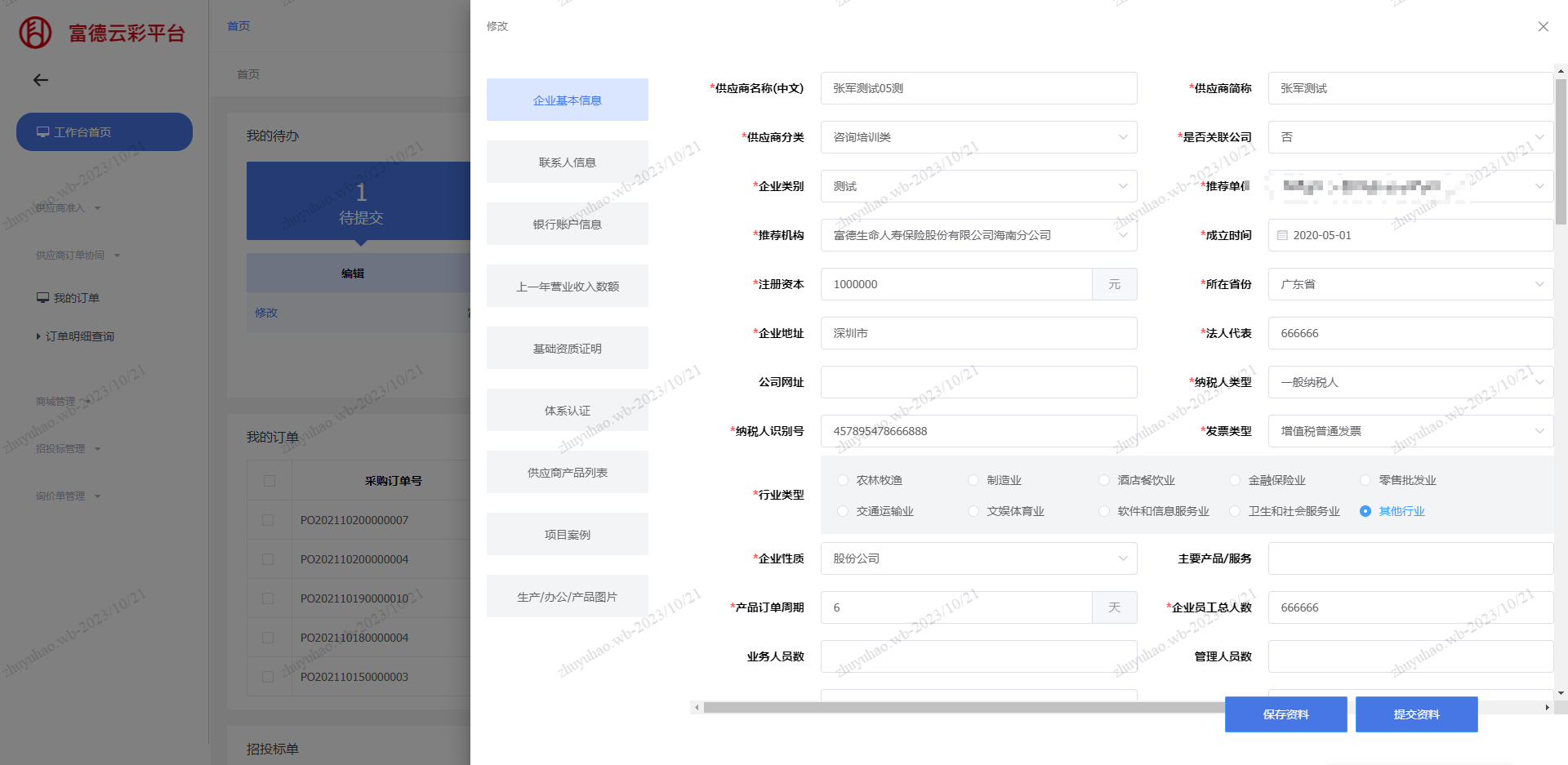This screenshot has height=765, width=1568.
Task: Expand 供应商订单协同 sidebar menu
Action: tap(78, 256)
